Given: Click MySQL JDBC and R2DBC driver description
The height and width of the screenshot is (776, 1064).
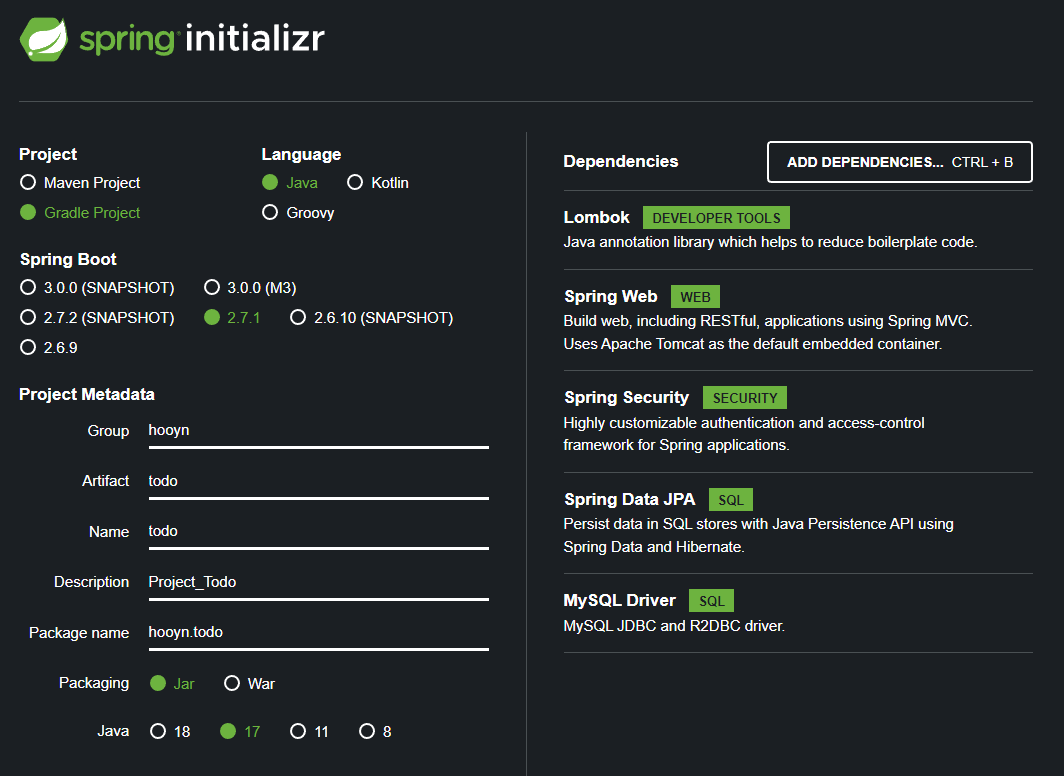Looking at the screenshot, I should 674,625.
